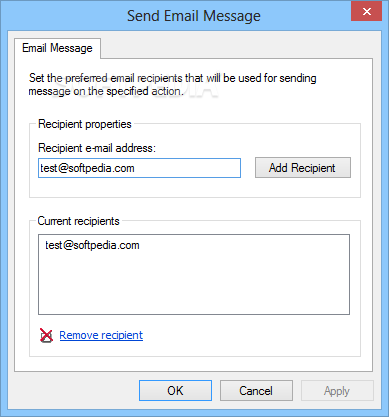Follow the Remove recipient link
The image size is (389, 417).
pos(101,335)
